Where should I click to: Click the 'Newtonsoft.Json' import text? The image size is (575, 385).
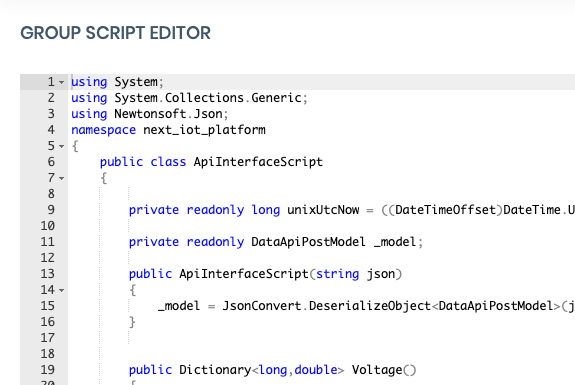(x=168, y=114)
